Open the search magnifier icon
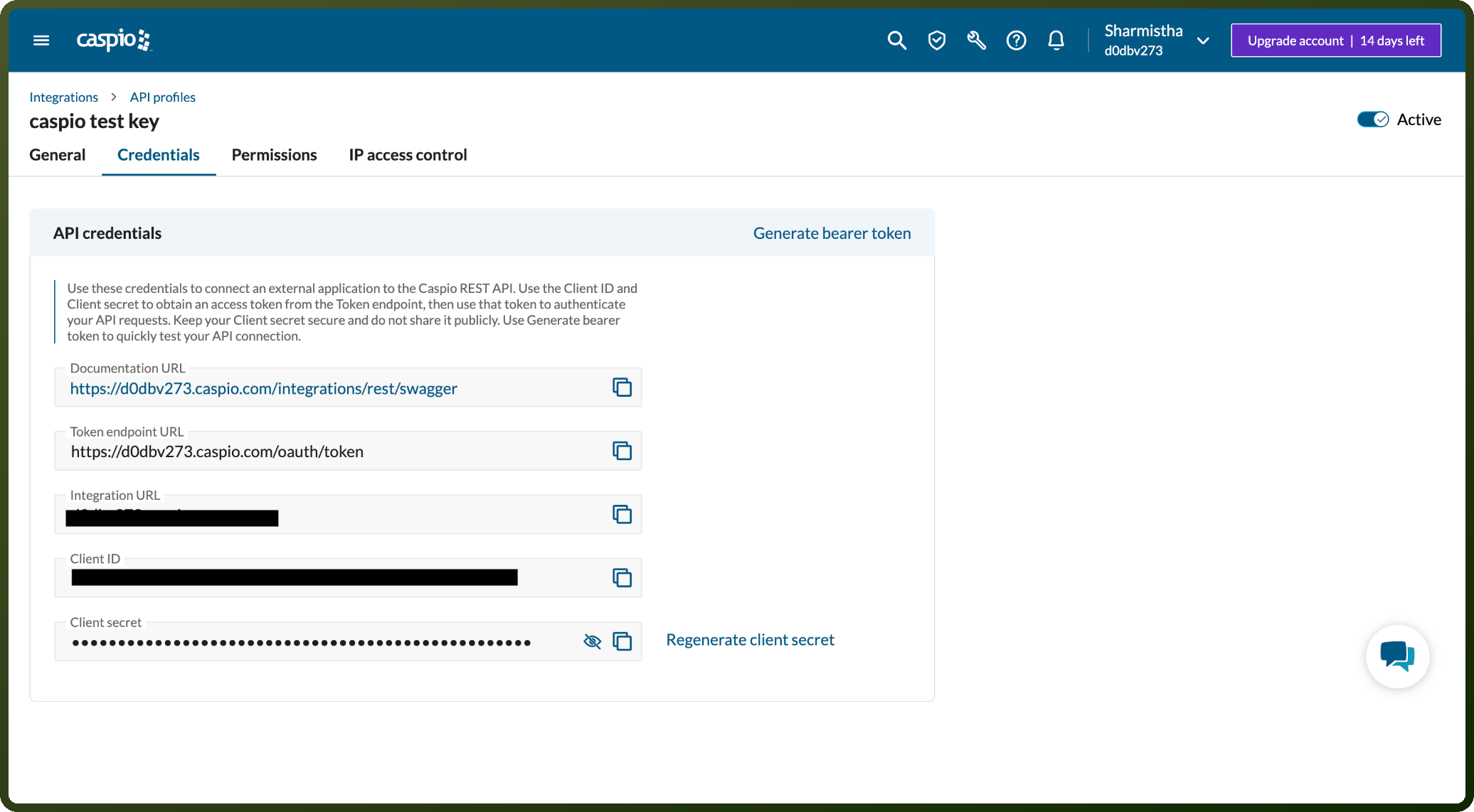The height and width of the screenshot is (812, 1474). click(x=896, y=41)
